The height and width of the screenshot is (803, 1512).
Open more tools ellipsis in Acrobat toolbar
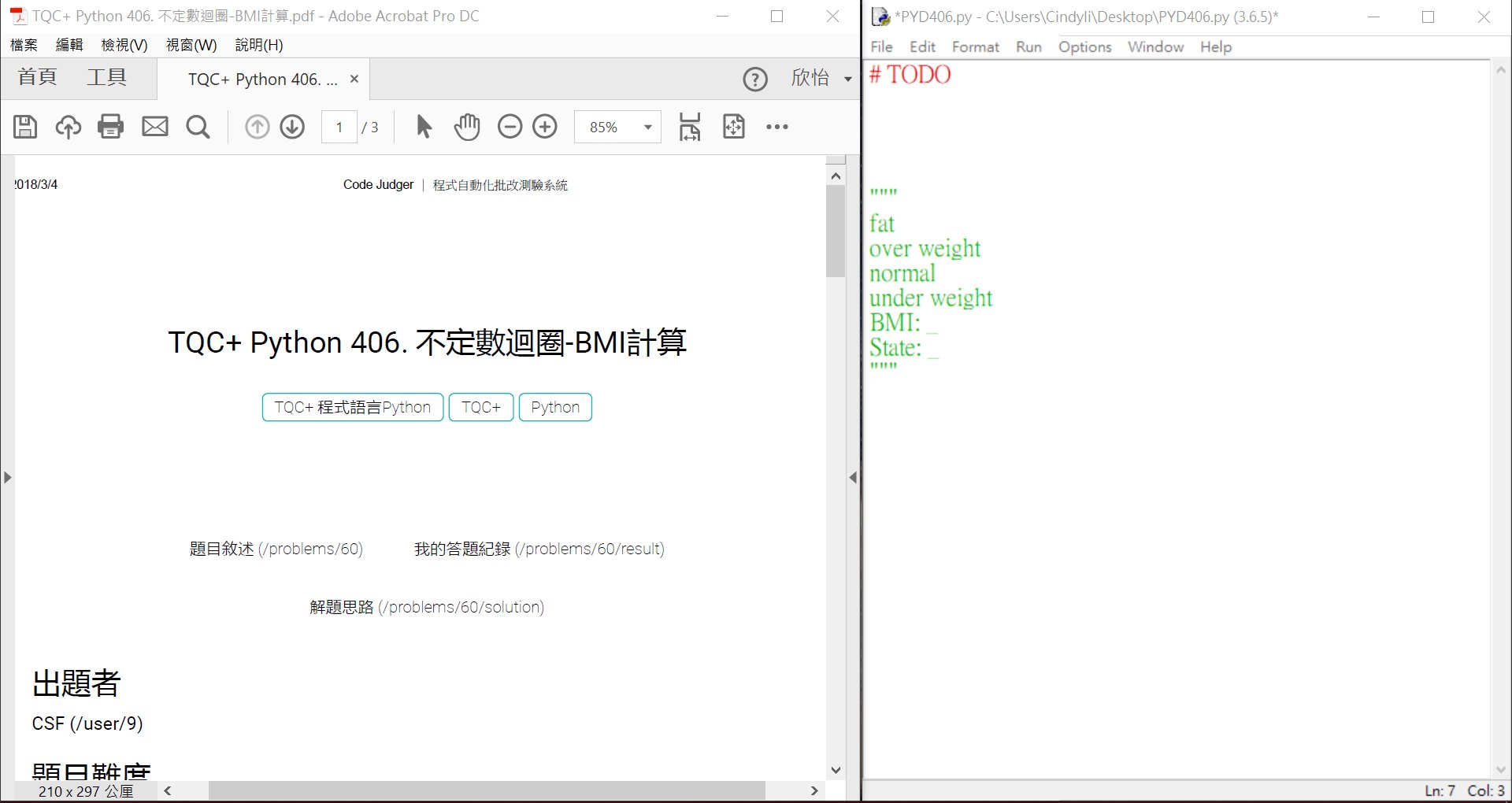click(x=777, y=127)
